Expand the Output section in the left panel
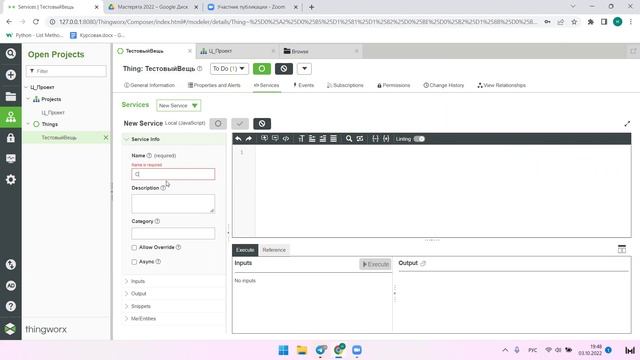This screenshot has height=360, width=640. point(127,293)
